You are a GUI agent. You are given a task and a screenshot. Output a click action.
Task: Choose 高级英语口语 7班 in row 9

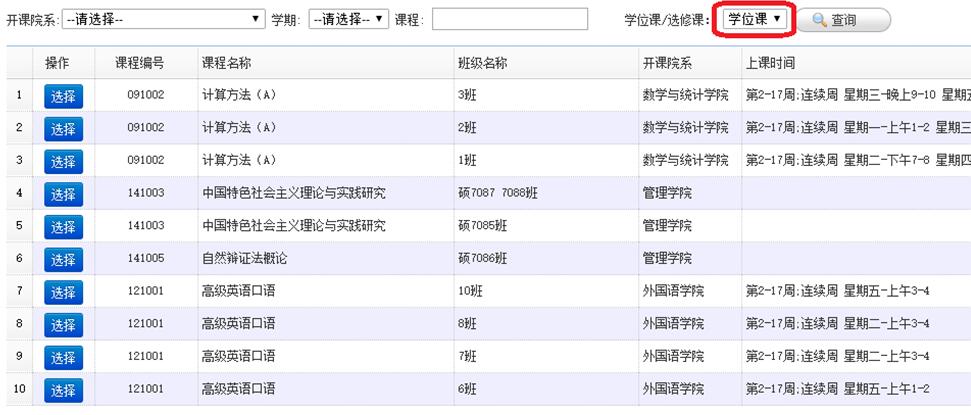(63, 358)
